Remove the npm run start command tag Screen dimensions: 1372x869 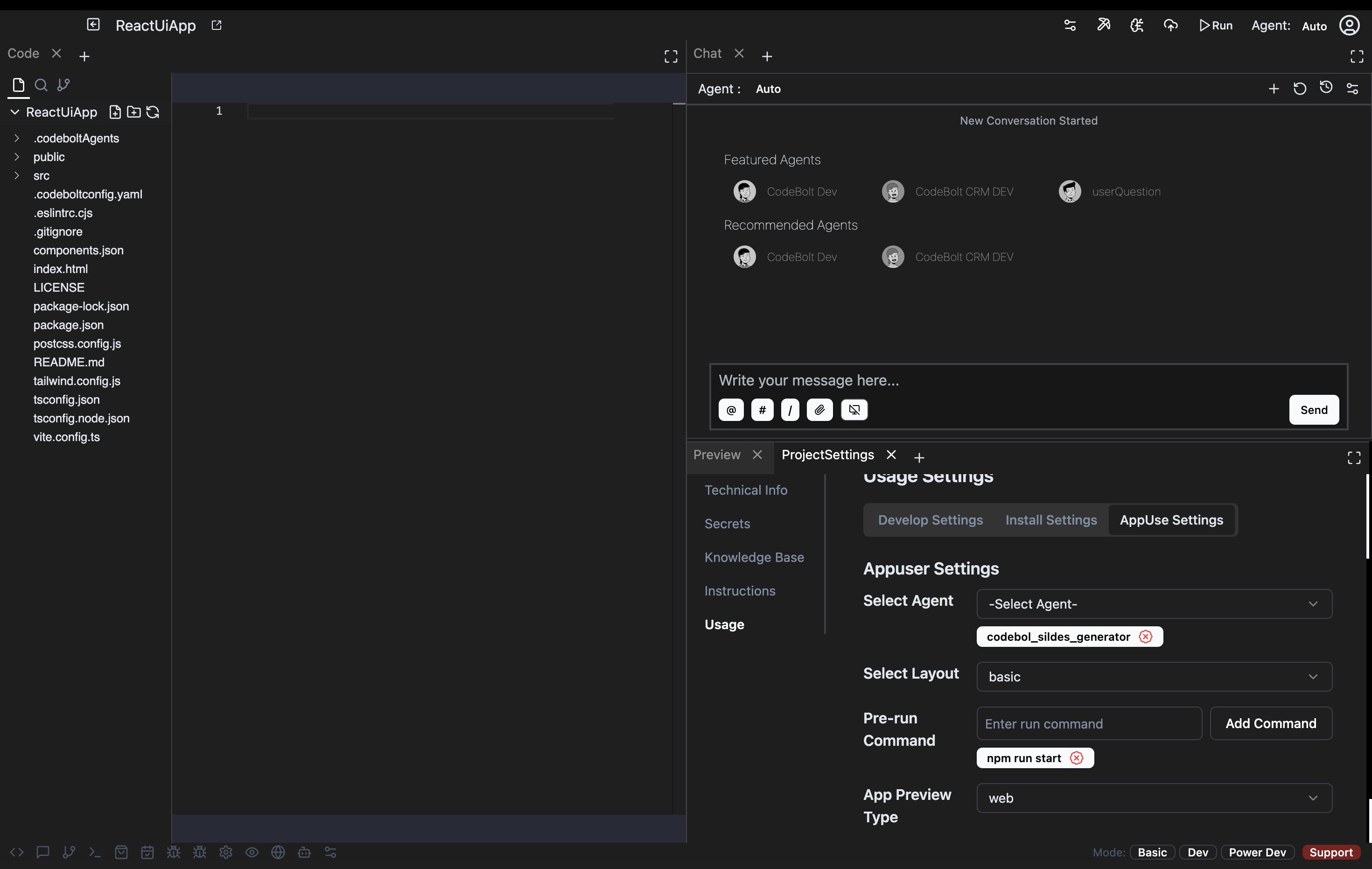[1076, 758]
